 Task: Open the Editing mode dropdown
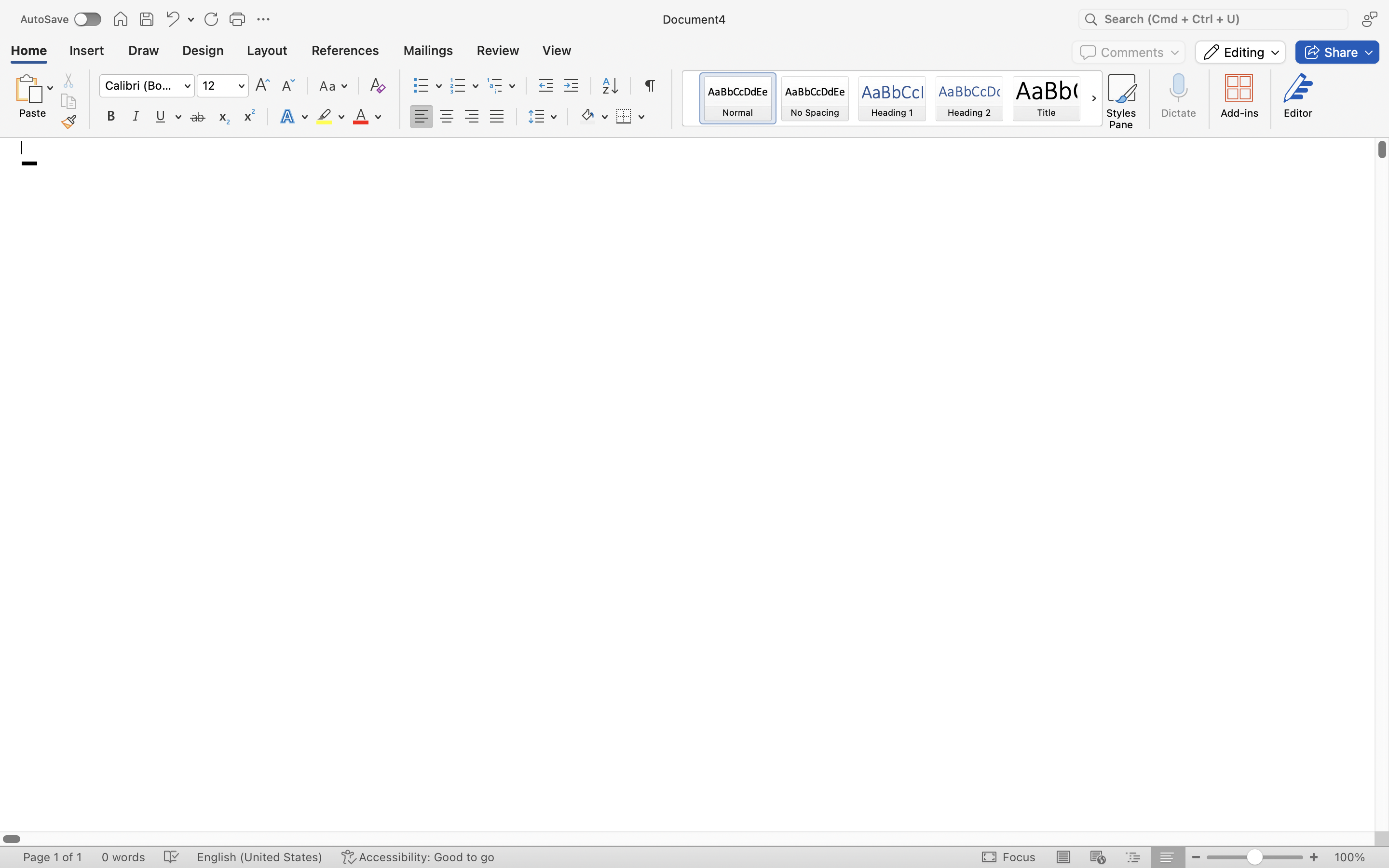click(1240, 52)
